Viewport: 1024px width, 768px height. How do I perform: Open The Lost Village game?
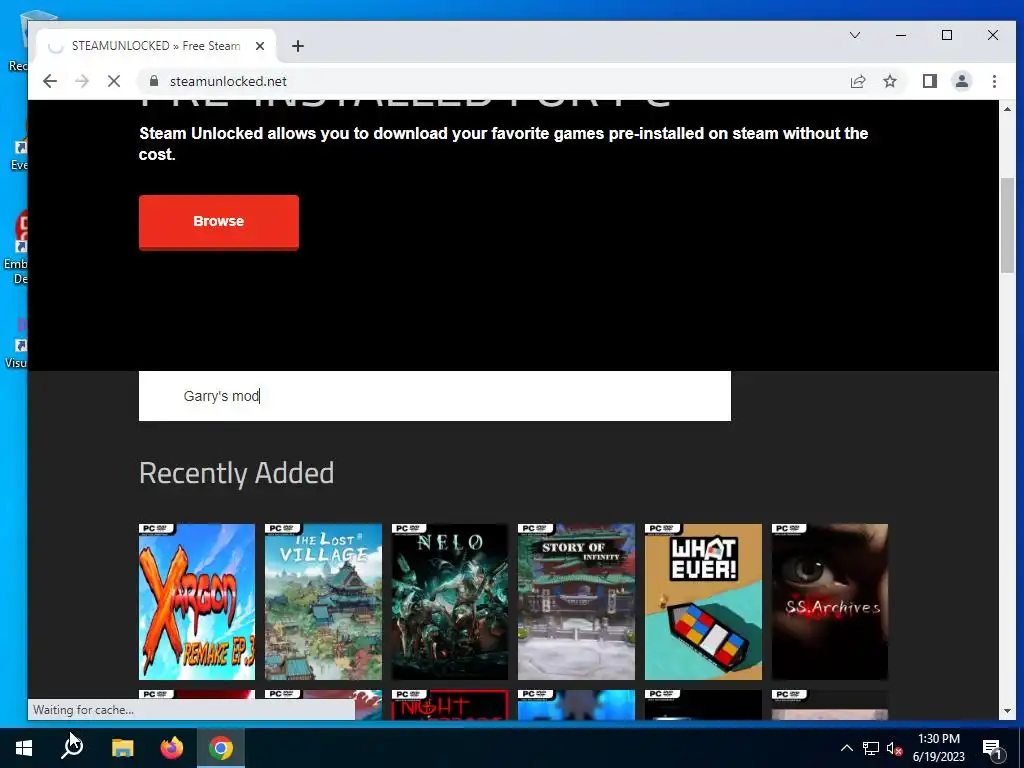pos(323,601)
